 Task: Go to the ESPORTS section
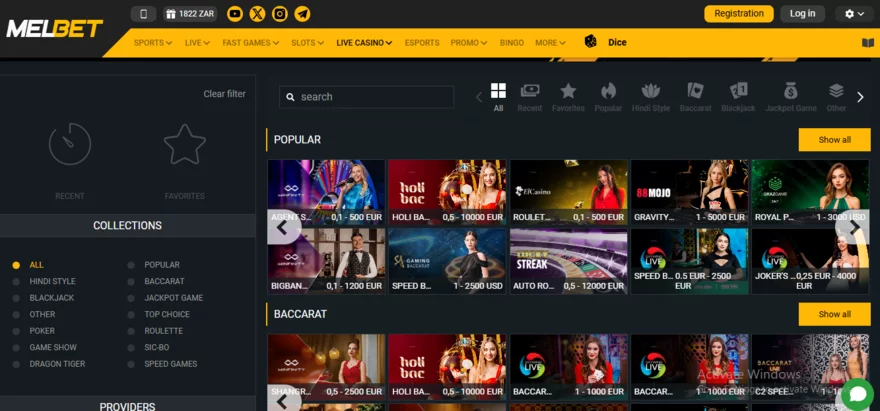(422, 43)
